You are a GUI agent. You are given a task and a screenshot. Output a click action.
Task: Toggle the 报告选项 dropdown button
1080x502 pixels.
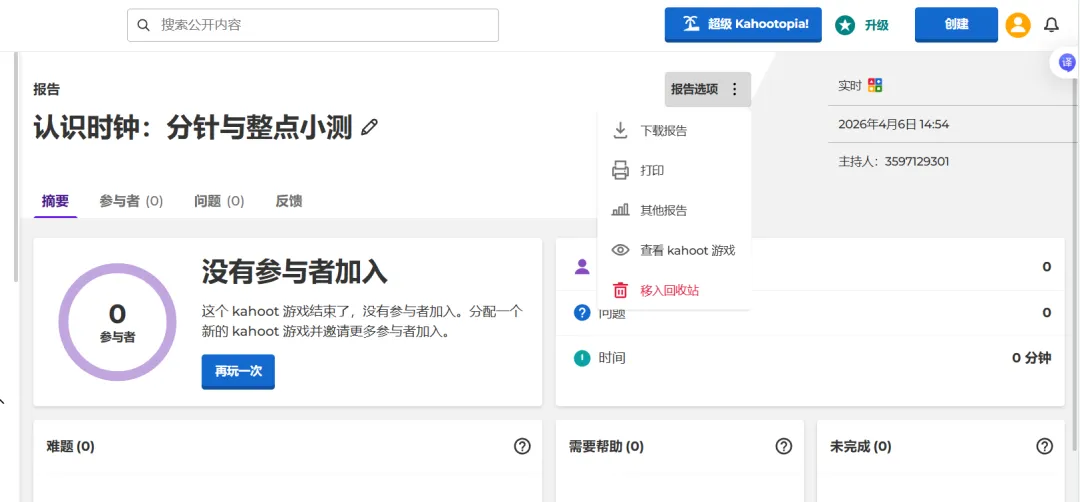point(707,90)
